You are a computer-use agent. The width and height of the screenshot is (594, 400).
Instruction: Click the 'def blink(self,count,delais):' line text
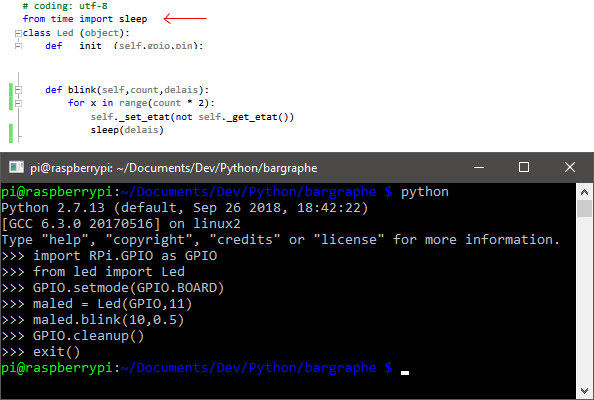coord(127,90)
